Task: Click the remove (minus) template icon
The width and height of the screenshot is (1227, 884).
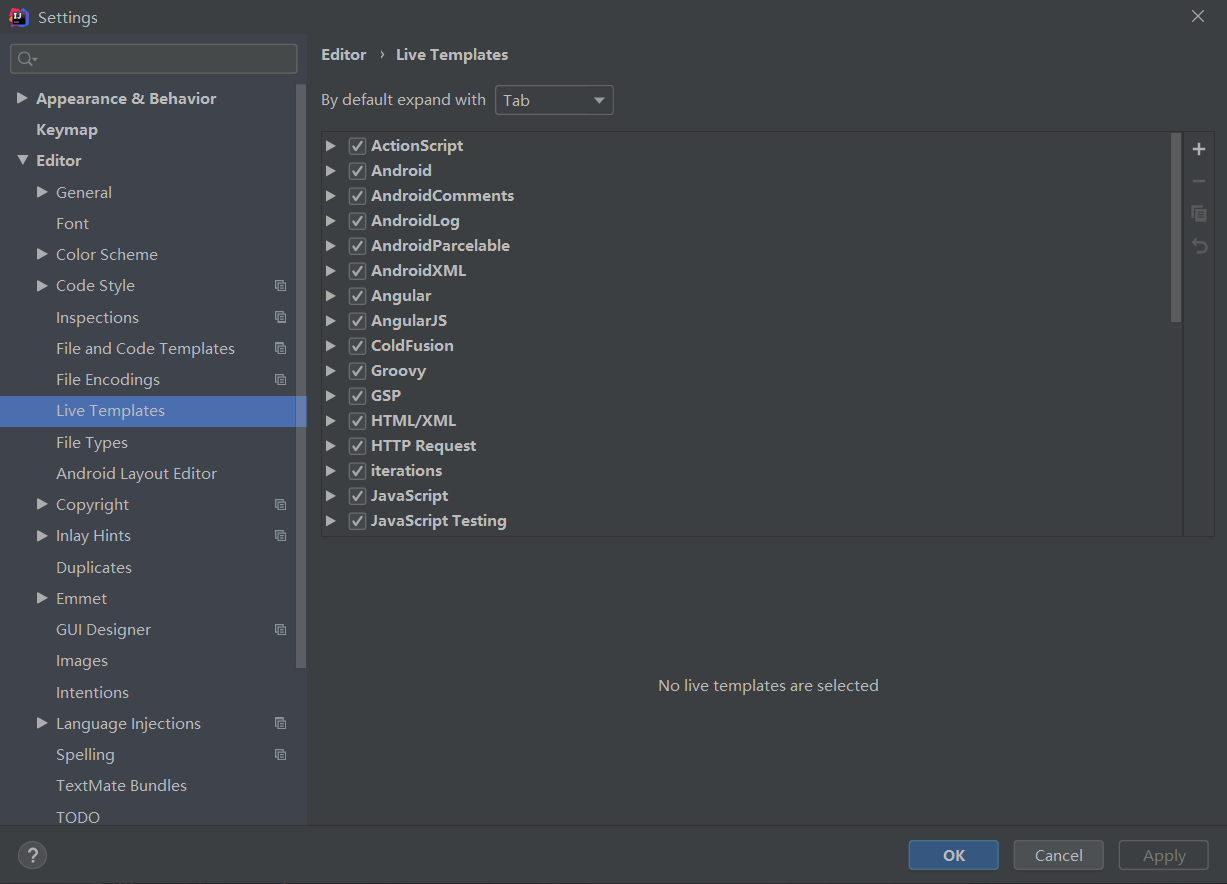Action: 1199,181
